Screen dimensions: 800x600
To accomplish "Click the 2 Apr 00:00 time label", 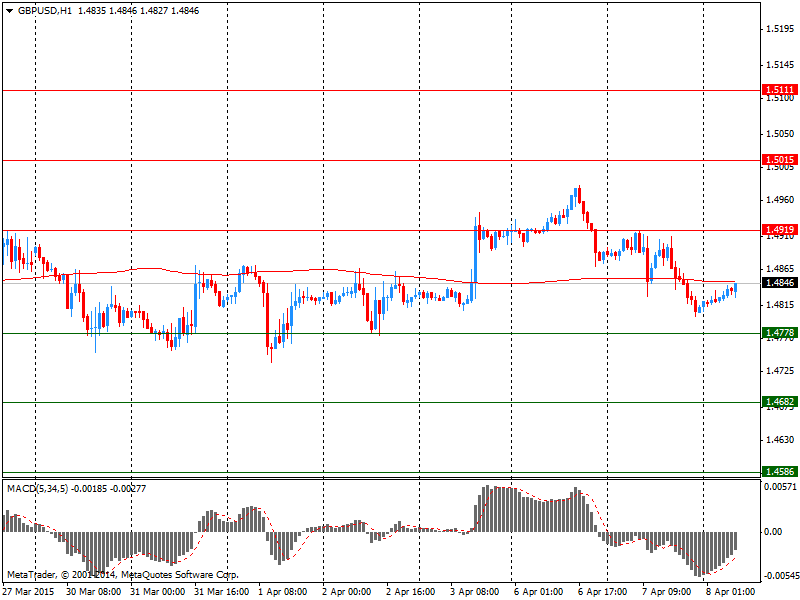I will (346, 592).
